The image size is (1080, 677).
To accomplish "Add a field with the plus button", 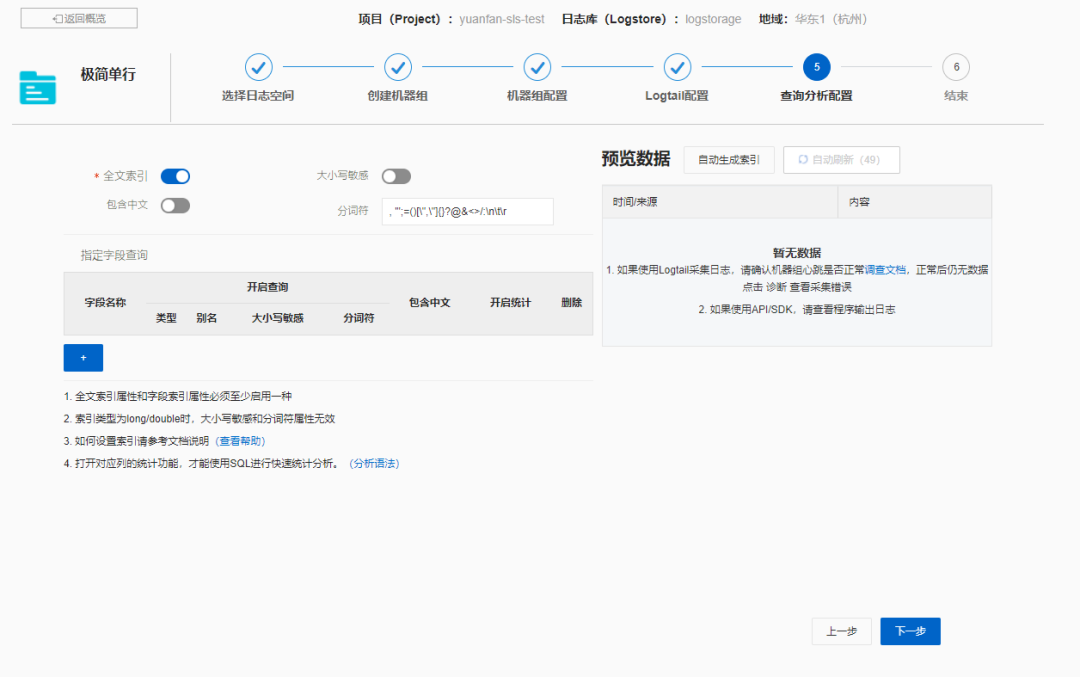I will [x=83, y=357].
